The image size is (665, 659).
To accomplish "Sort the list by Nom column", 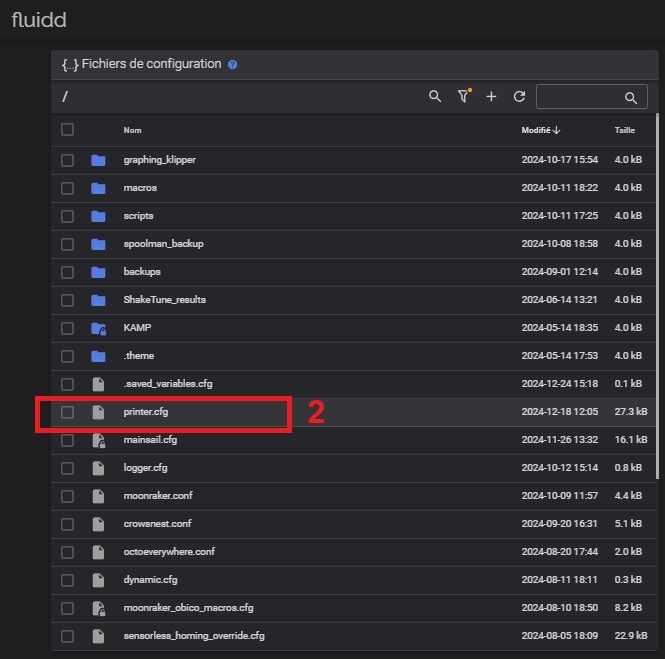I will (x=132, y=130).
